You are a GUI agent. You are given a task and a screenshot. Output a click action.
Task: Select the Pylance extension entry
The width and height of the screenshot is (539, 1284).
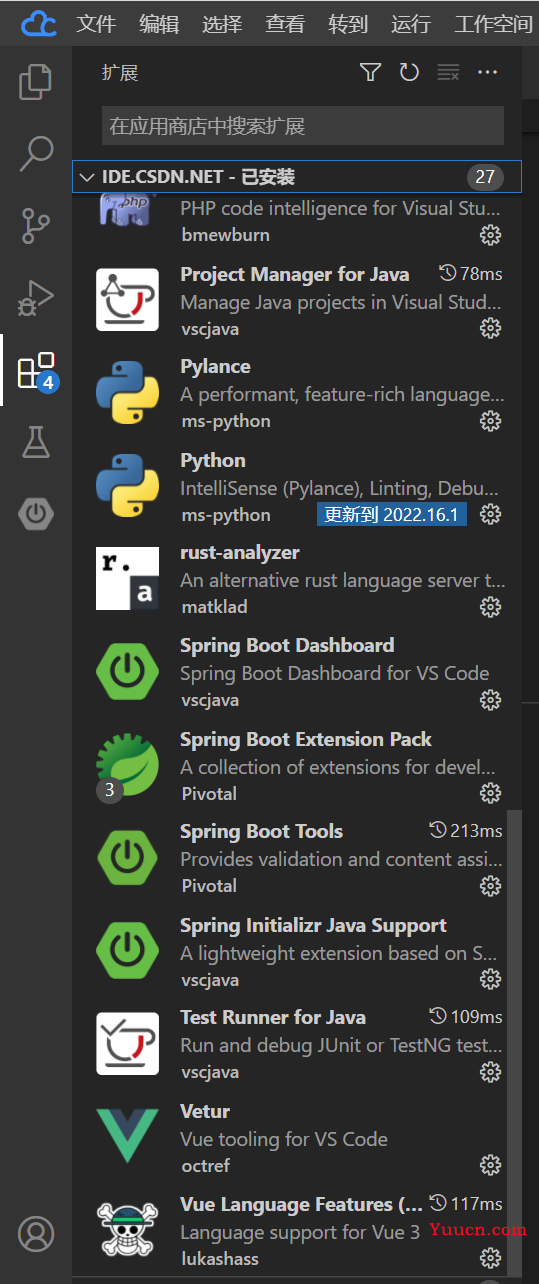coord(297,394)
